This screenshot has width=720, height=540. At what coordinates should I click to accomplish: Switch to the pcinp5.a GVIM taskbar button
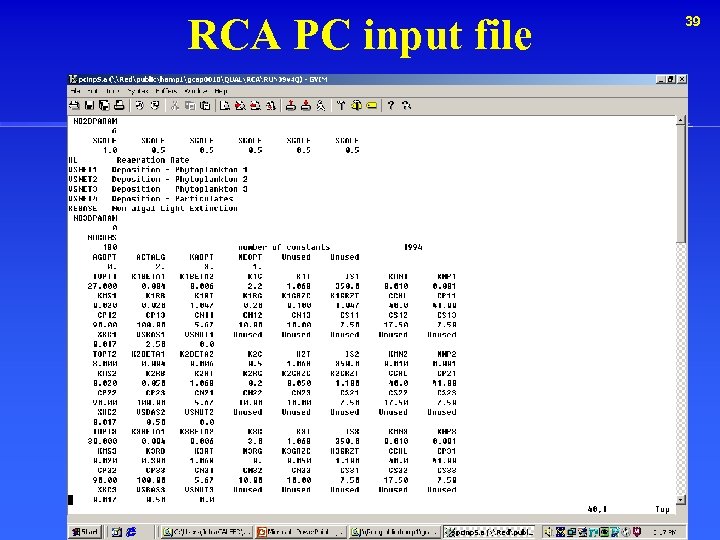pos(489,532)
